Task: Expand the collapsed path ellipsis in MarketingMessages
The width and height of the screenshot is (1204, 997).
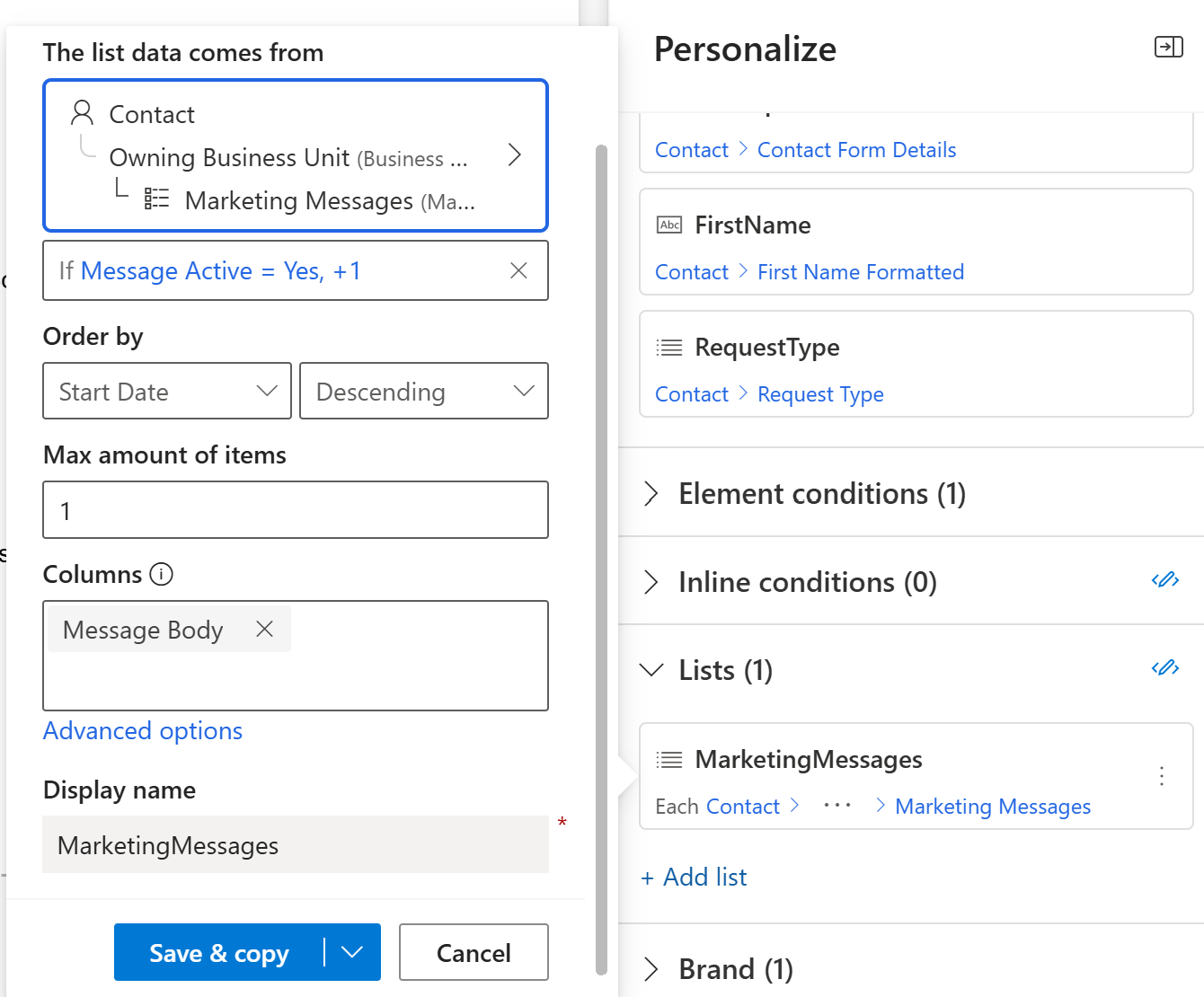Action: point(837,806)
